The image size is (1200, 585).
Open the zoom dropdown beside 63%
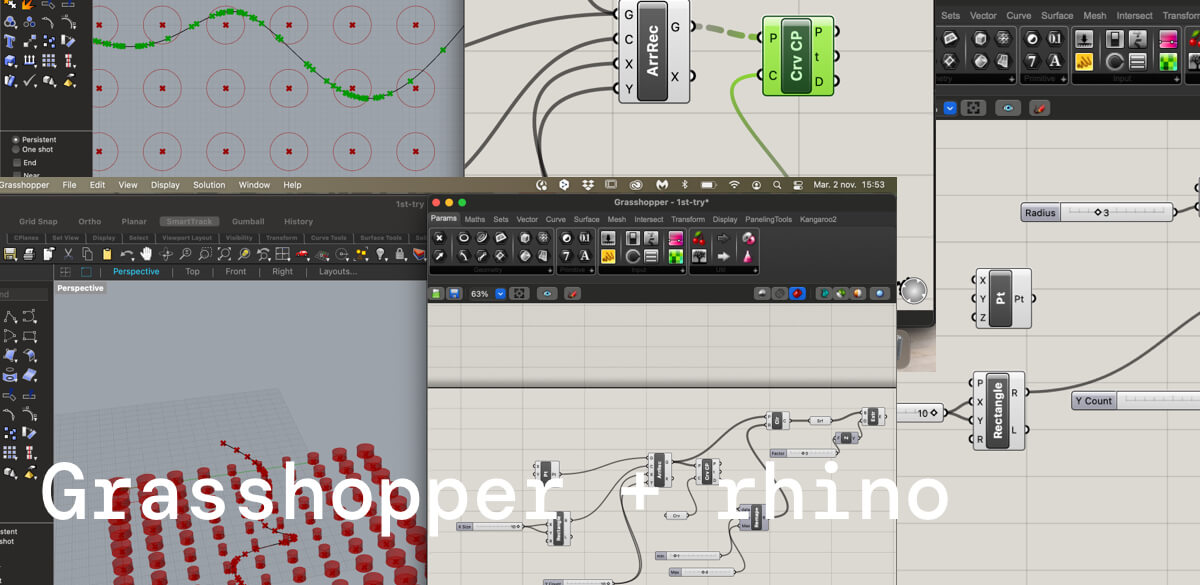[500, 294]
